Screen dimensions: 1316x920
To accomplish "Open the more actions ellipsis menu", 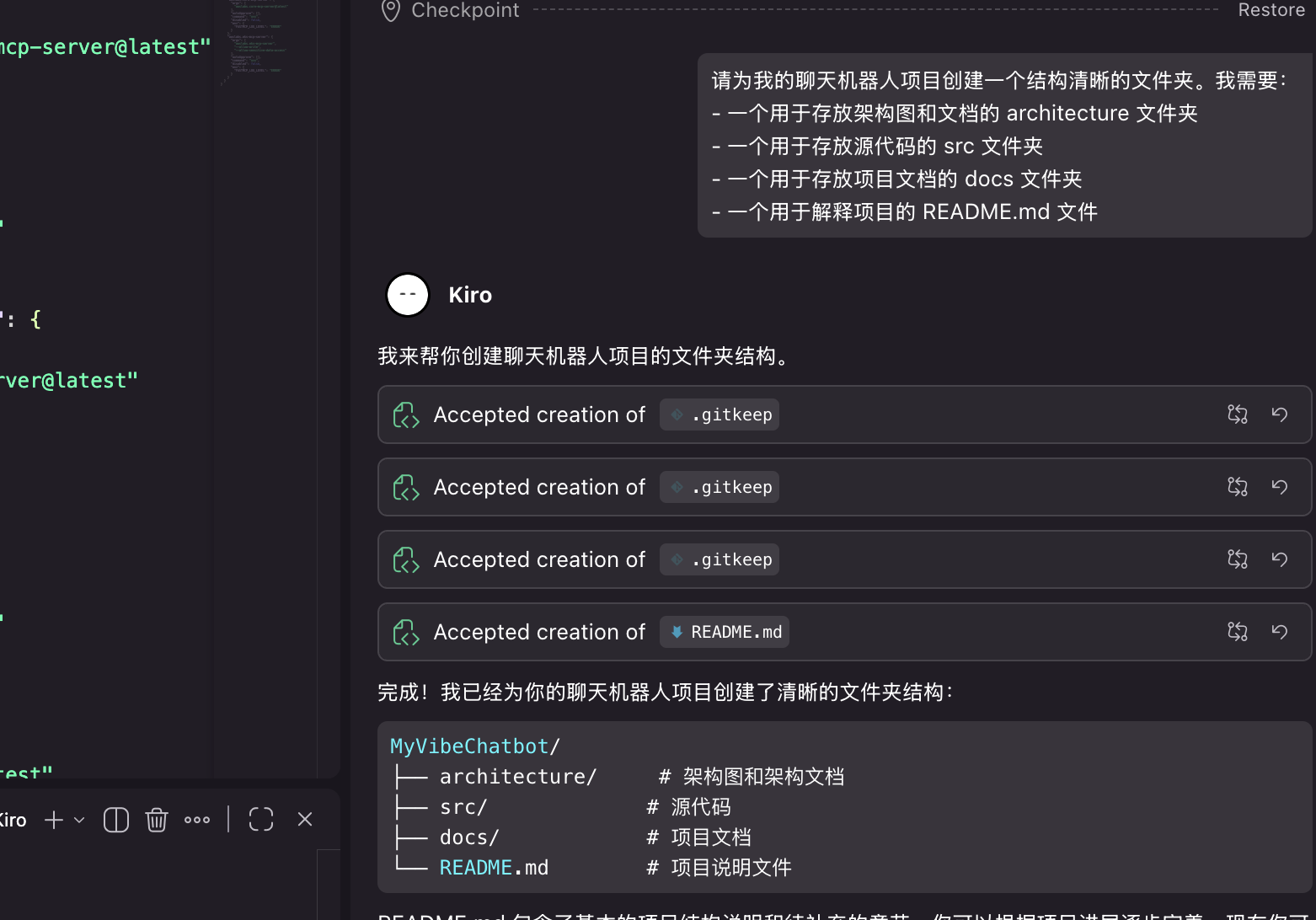I will tap(197, 820).
